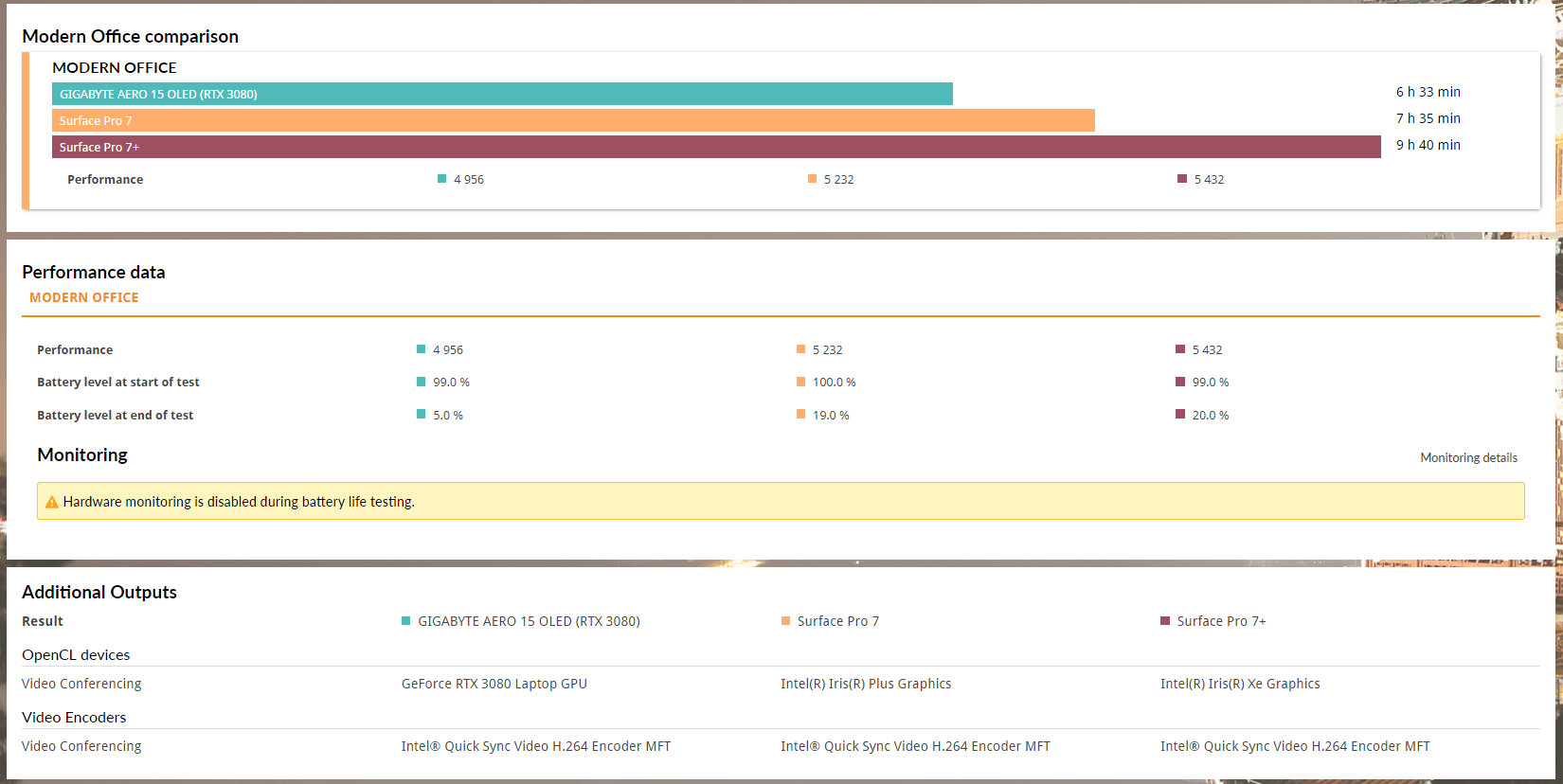Click the teal swatch beside 99.0 % start level
Screen dimensions: 1563x784
[x=421, y=382]
